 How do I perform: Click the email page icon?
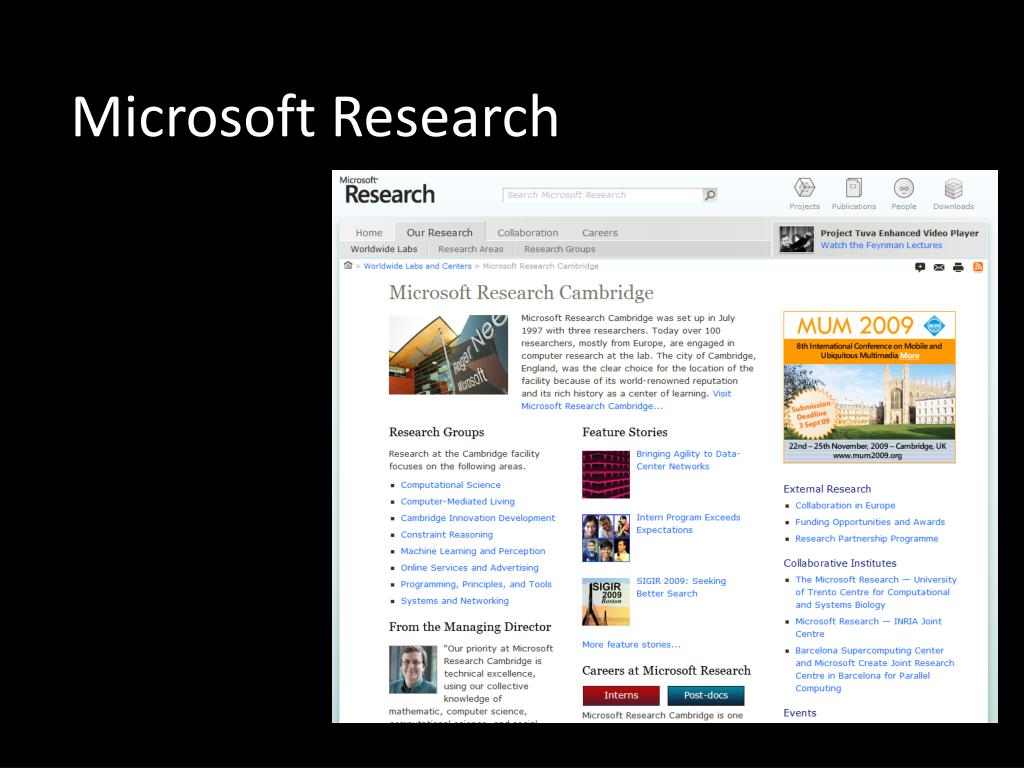939,267
